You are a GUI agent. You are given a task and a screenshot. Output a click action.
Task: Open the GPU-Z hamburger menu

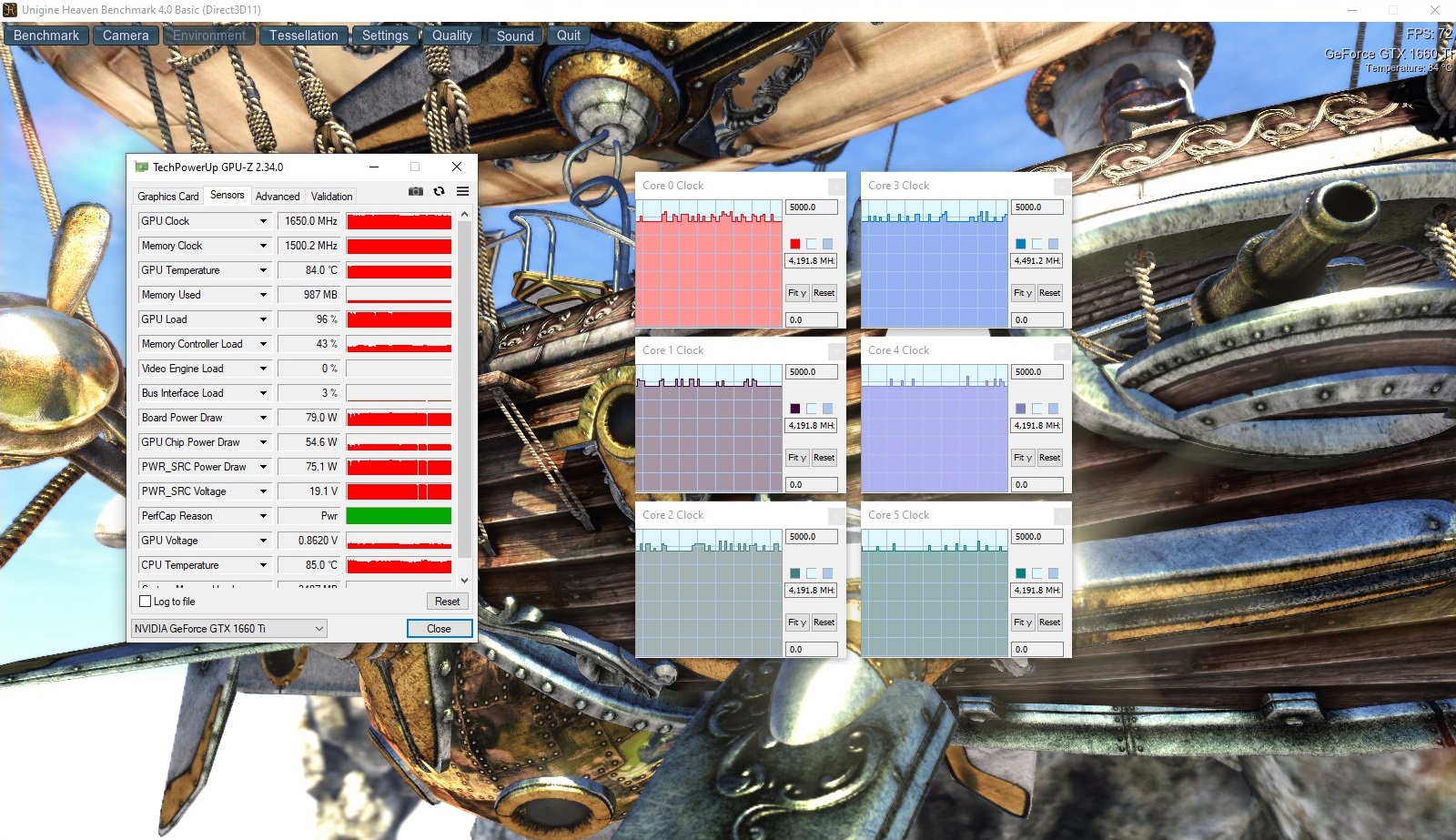click(x=462, y=191)
